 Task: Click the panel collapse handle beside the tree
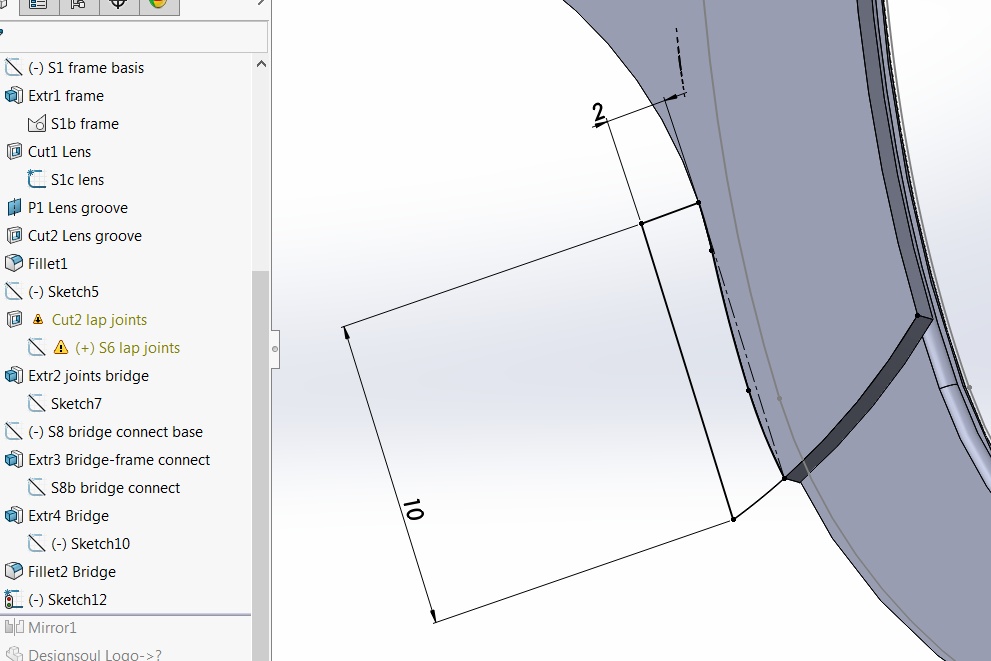click(x=274, y=349)
